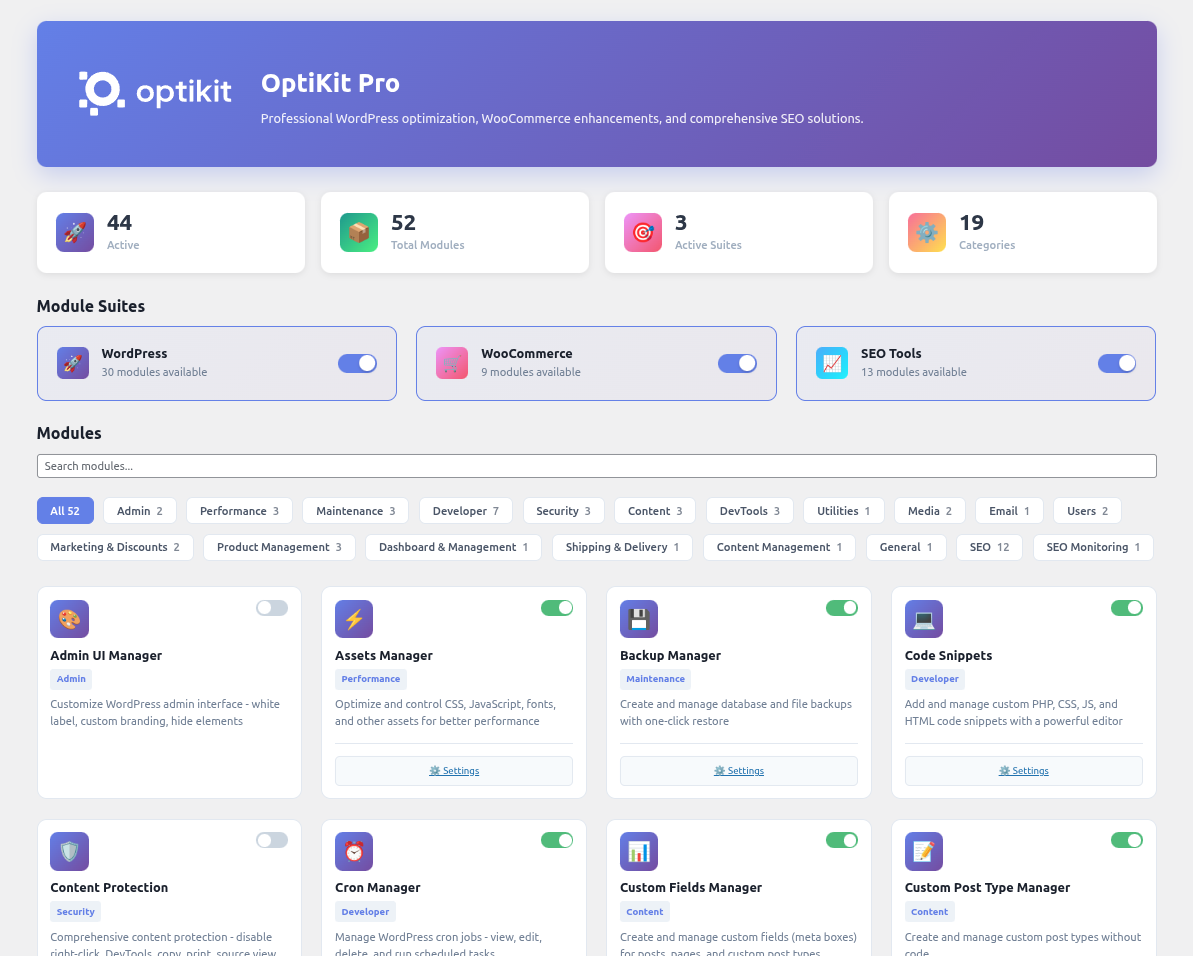
Task: Click the WooCommerce suite cart icon
Action: coord(452,363)
